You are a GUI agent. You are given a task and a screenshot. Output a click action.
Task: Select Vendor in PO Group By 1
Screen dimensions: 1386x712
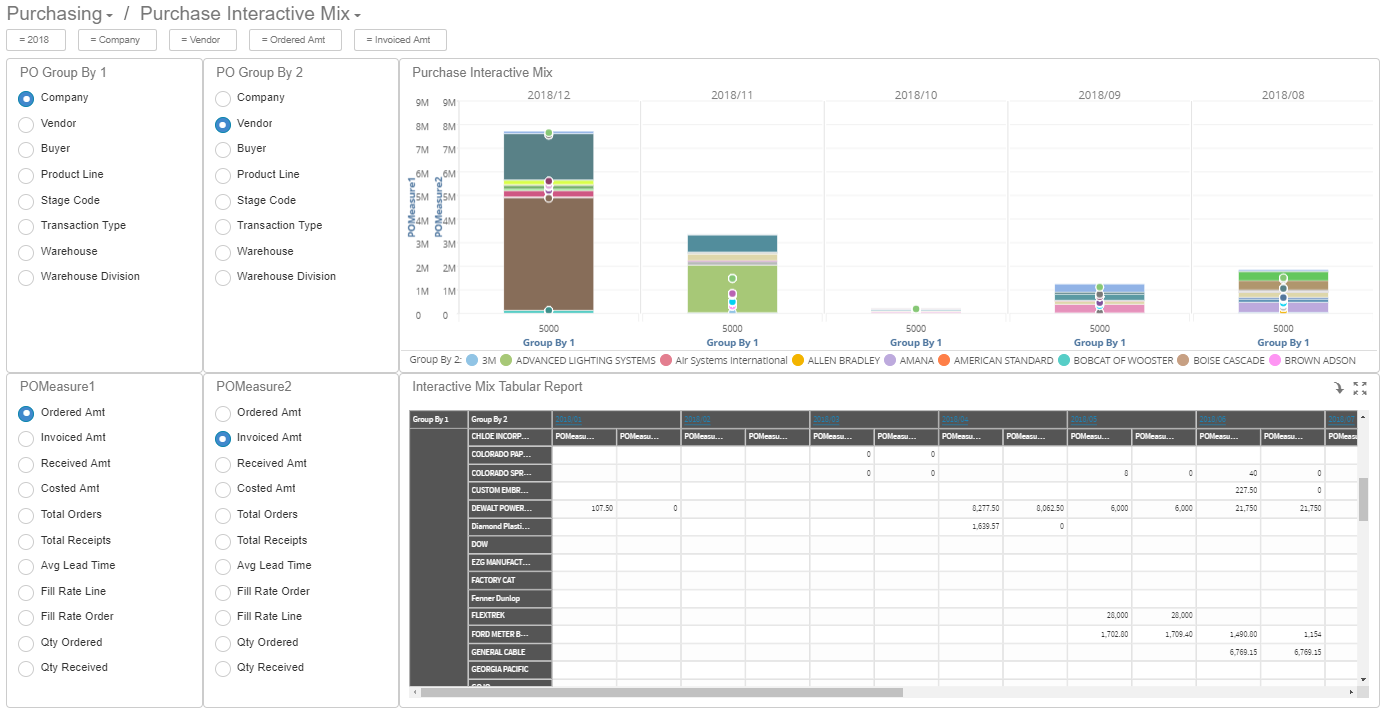pyautogui.click(x=25, y=124)
